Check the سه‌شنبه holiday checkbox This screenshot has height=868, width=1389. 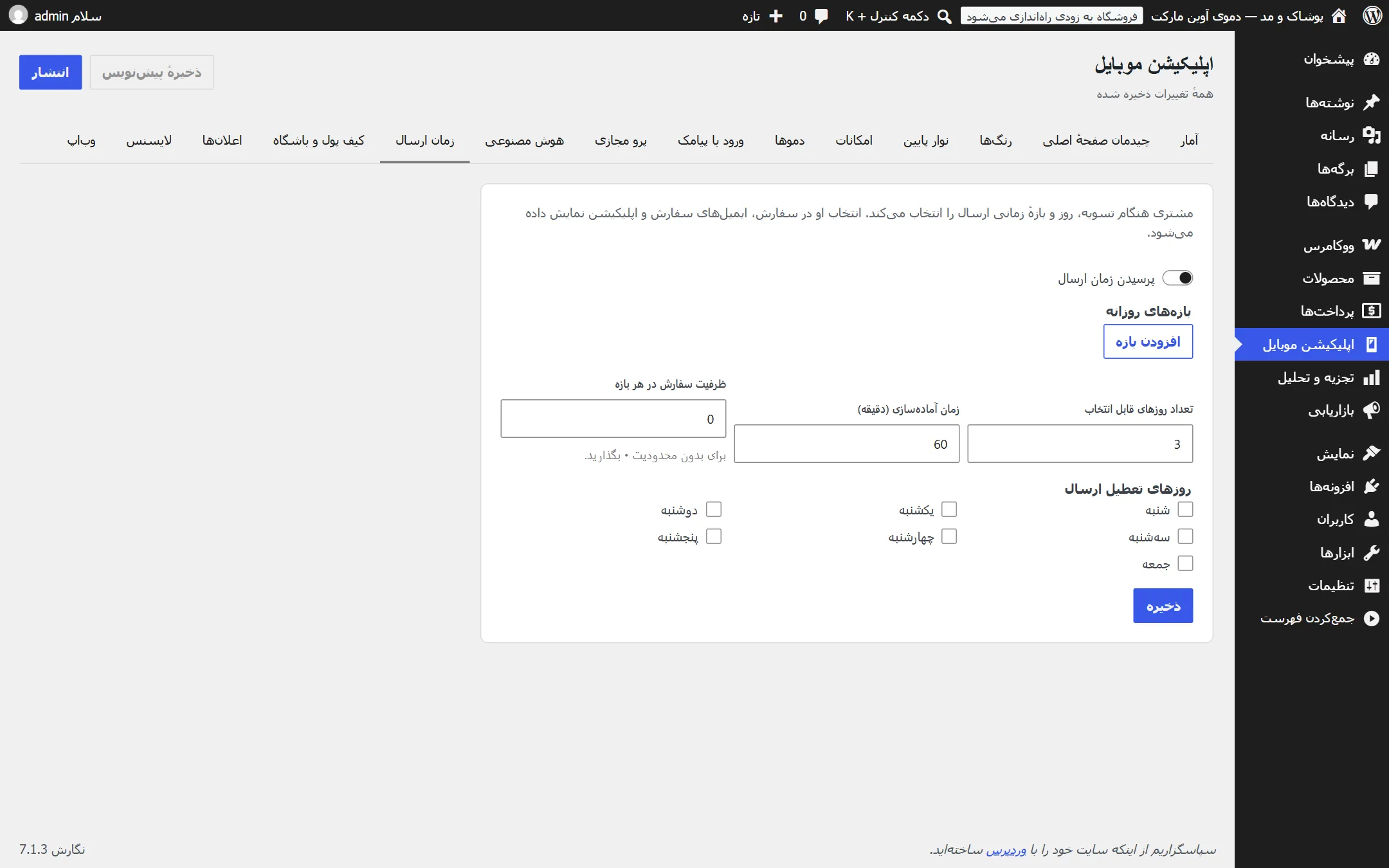[1185, 536]
